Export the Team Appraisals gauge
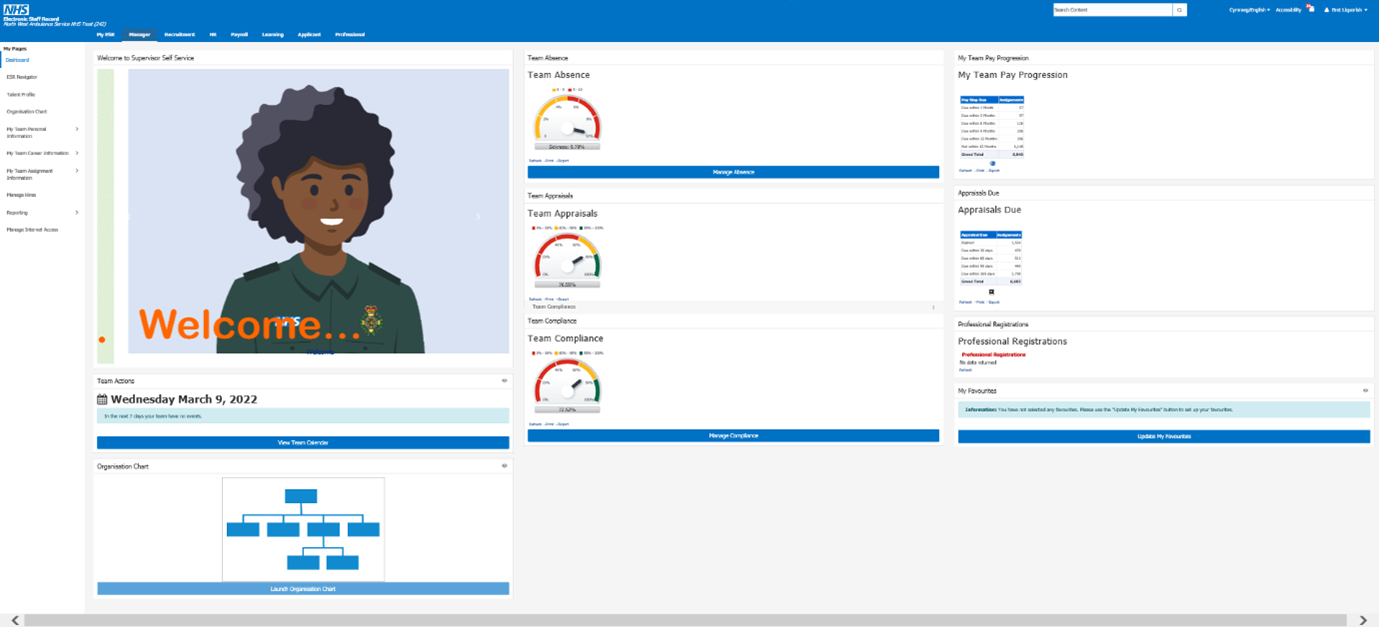Viewport: 1379px width, 627px height. pos(563,299)
